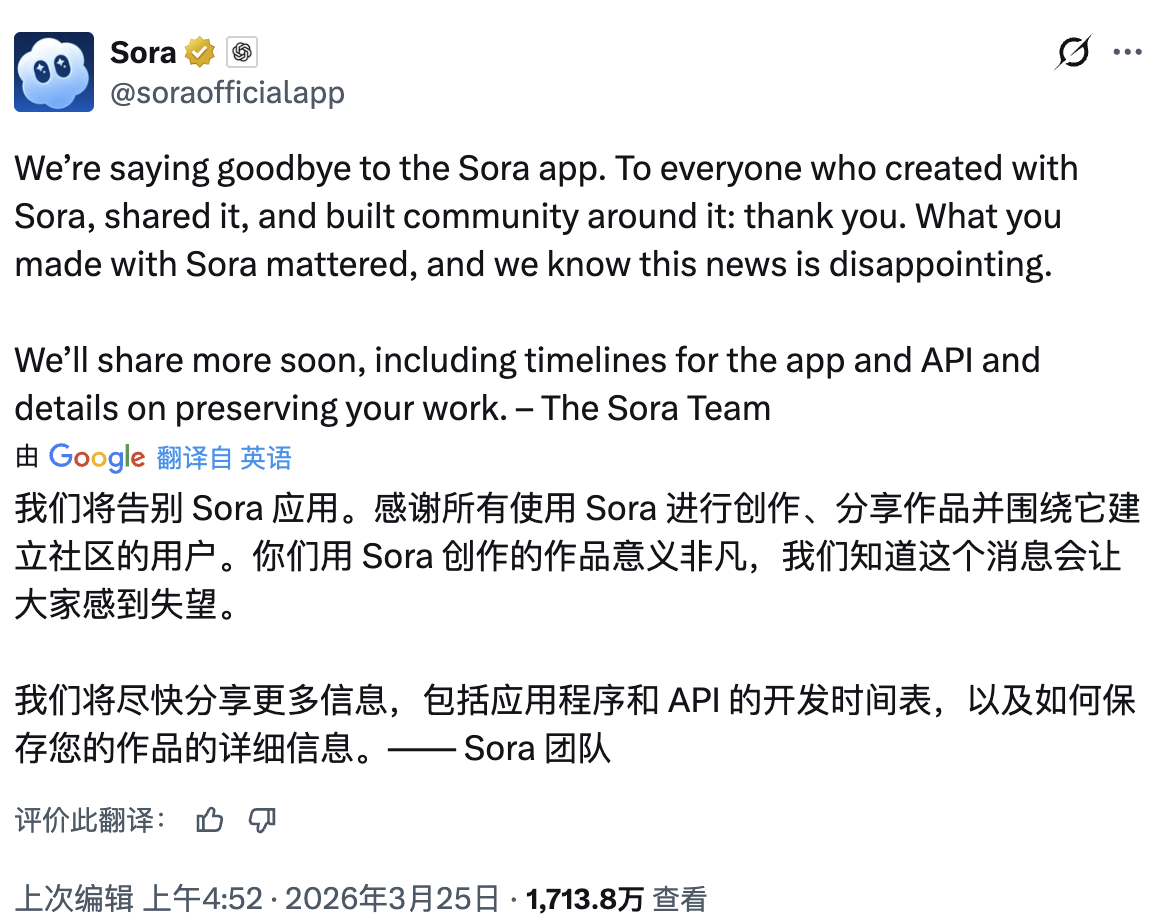This screenshot has height=922, width=1174.
Task: Open the Sora profile avatar
Action: [54, 71]
